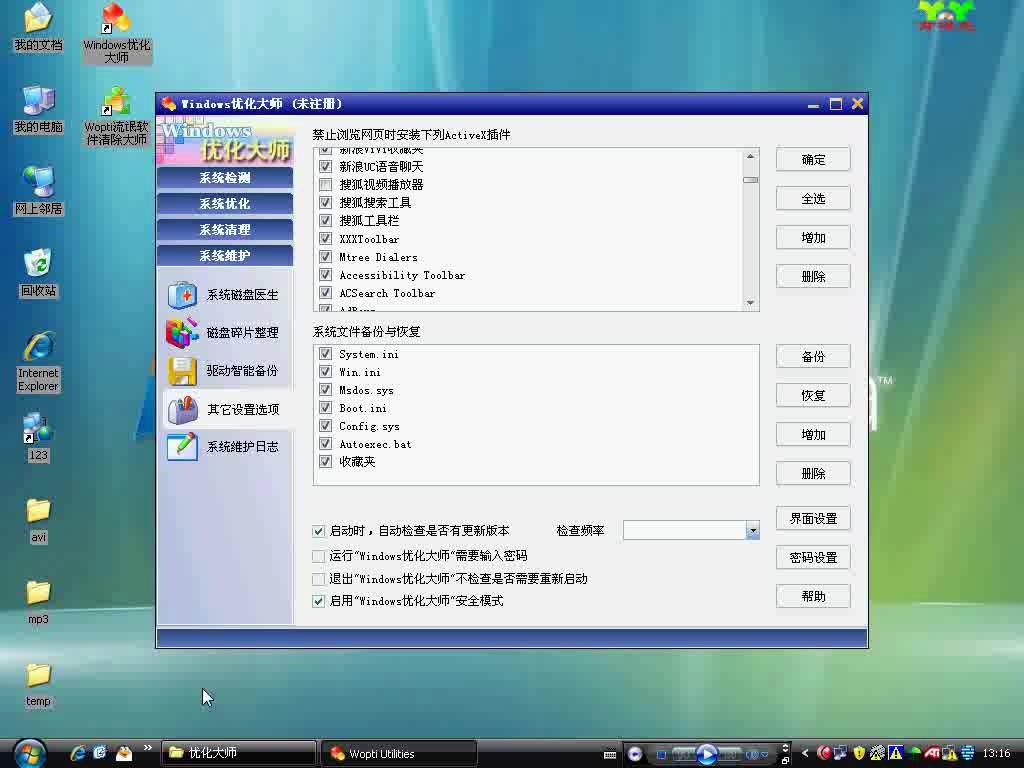Show hidden tray icons arrow
The width and height of the screenshot is (1024, 768).
click(x=805, y=753)
